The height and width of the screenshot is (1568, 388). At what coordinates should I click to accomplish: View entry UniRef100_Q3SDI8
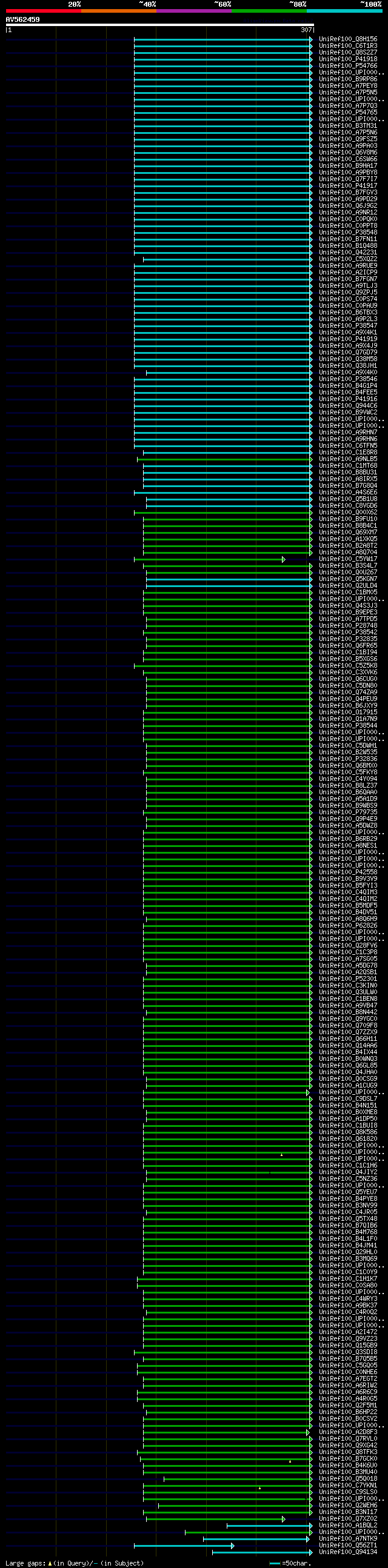(348, 1352)
